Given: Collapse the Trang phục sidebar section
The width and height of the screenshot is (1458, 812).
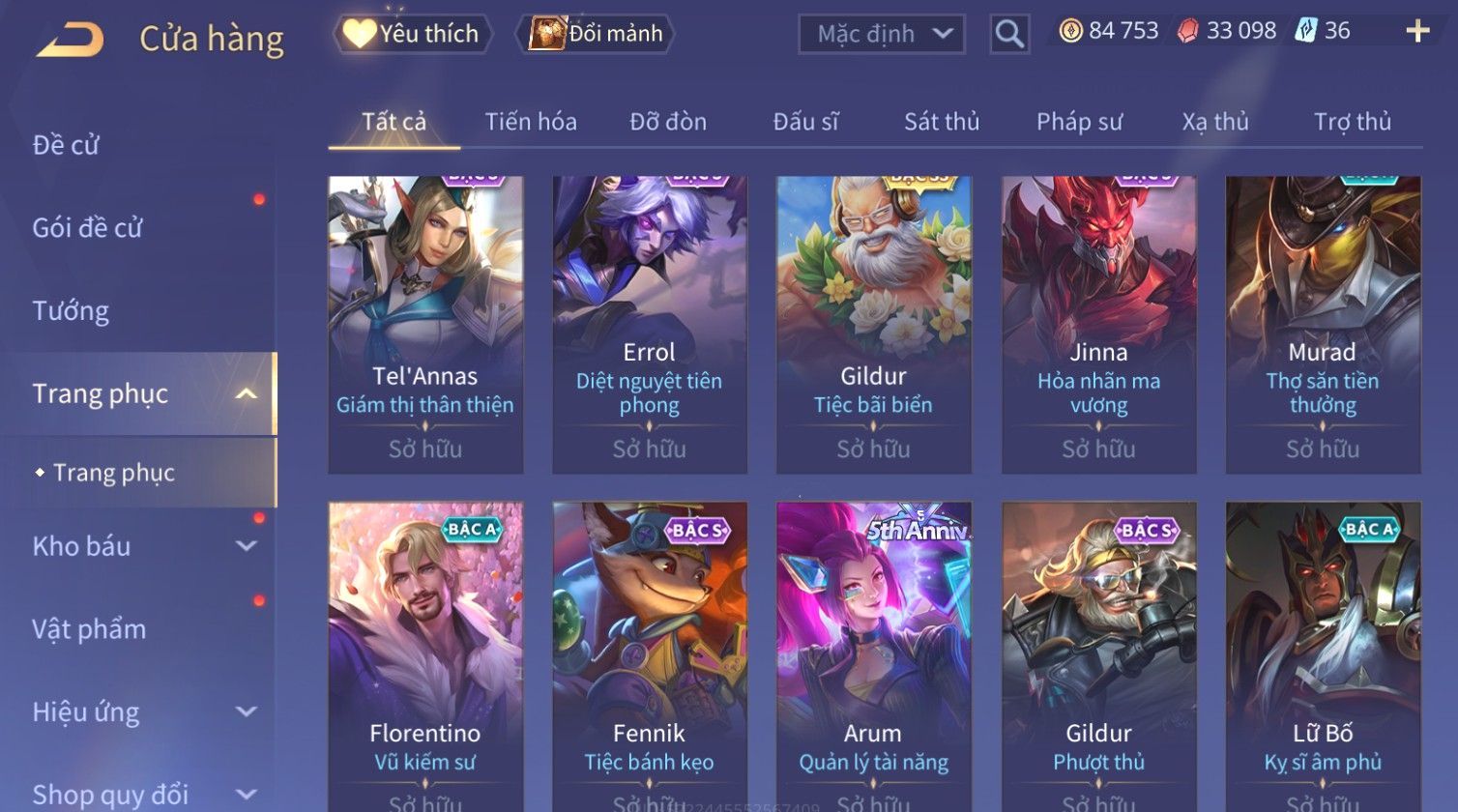Looking at the screenshot, I should coord(247,393).
